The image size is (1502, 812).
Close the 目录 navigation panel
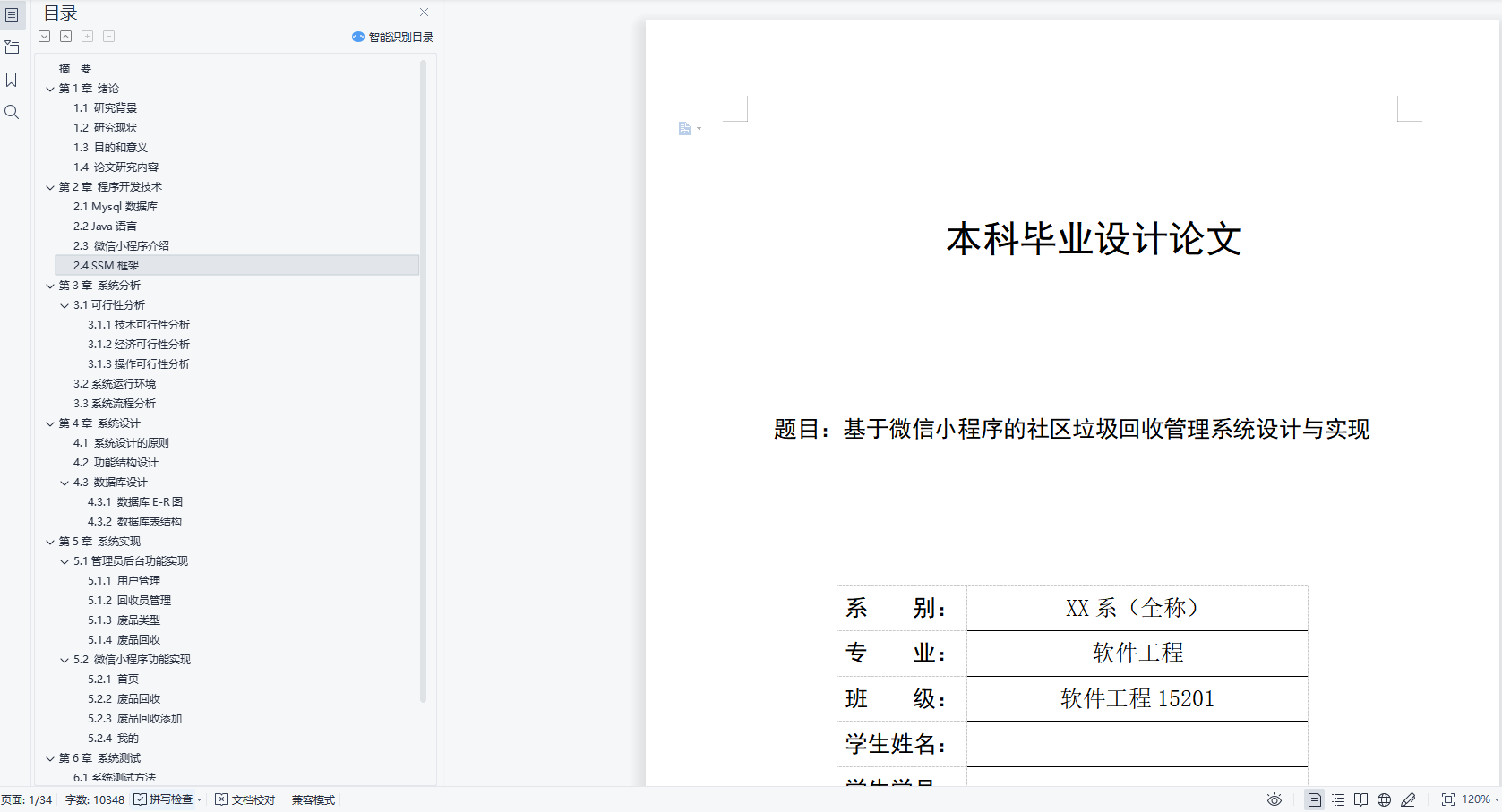pyautogui.click(x=424, y=13)
